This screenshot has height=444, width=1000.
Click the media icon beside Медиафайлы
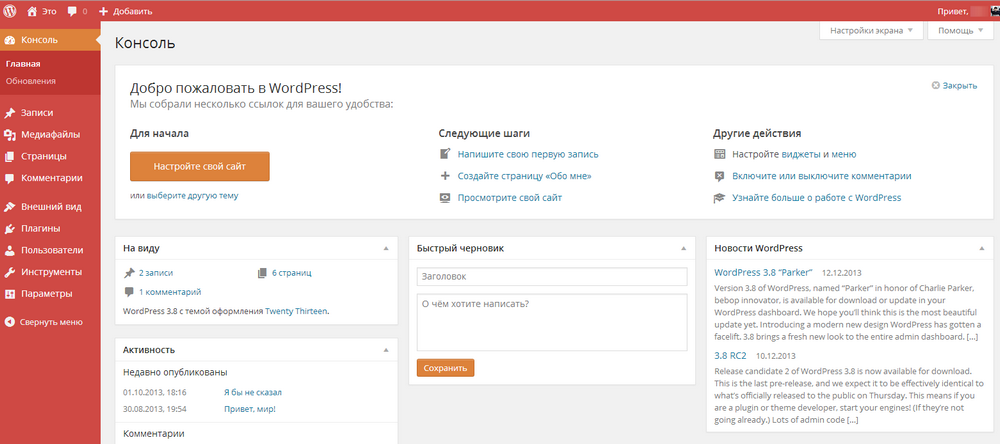[x=10, y=135]
